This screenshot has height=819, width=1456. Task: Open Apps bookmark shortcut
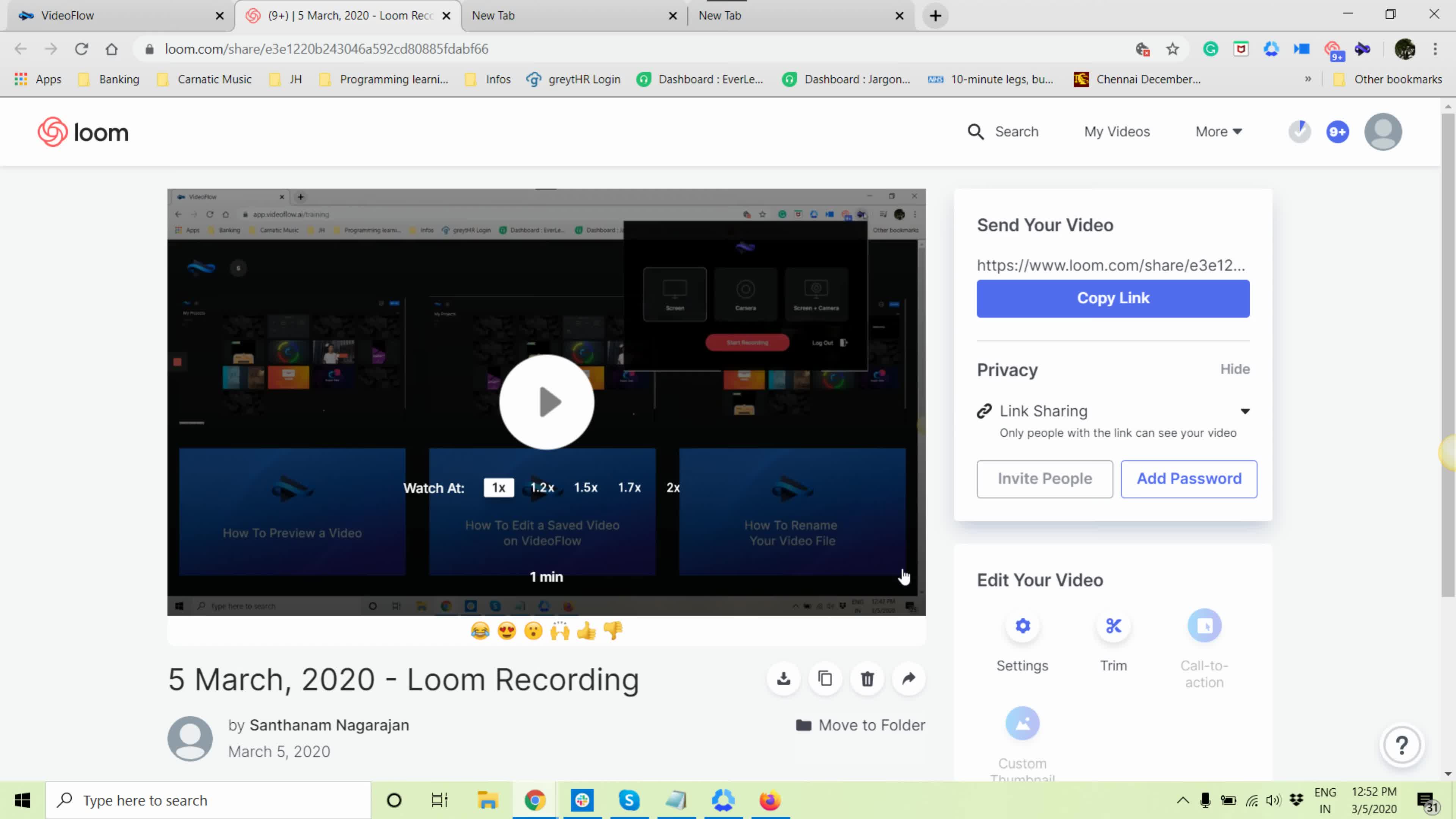coord(38,79)
